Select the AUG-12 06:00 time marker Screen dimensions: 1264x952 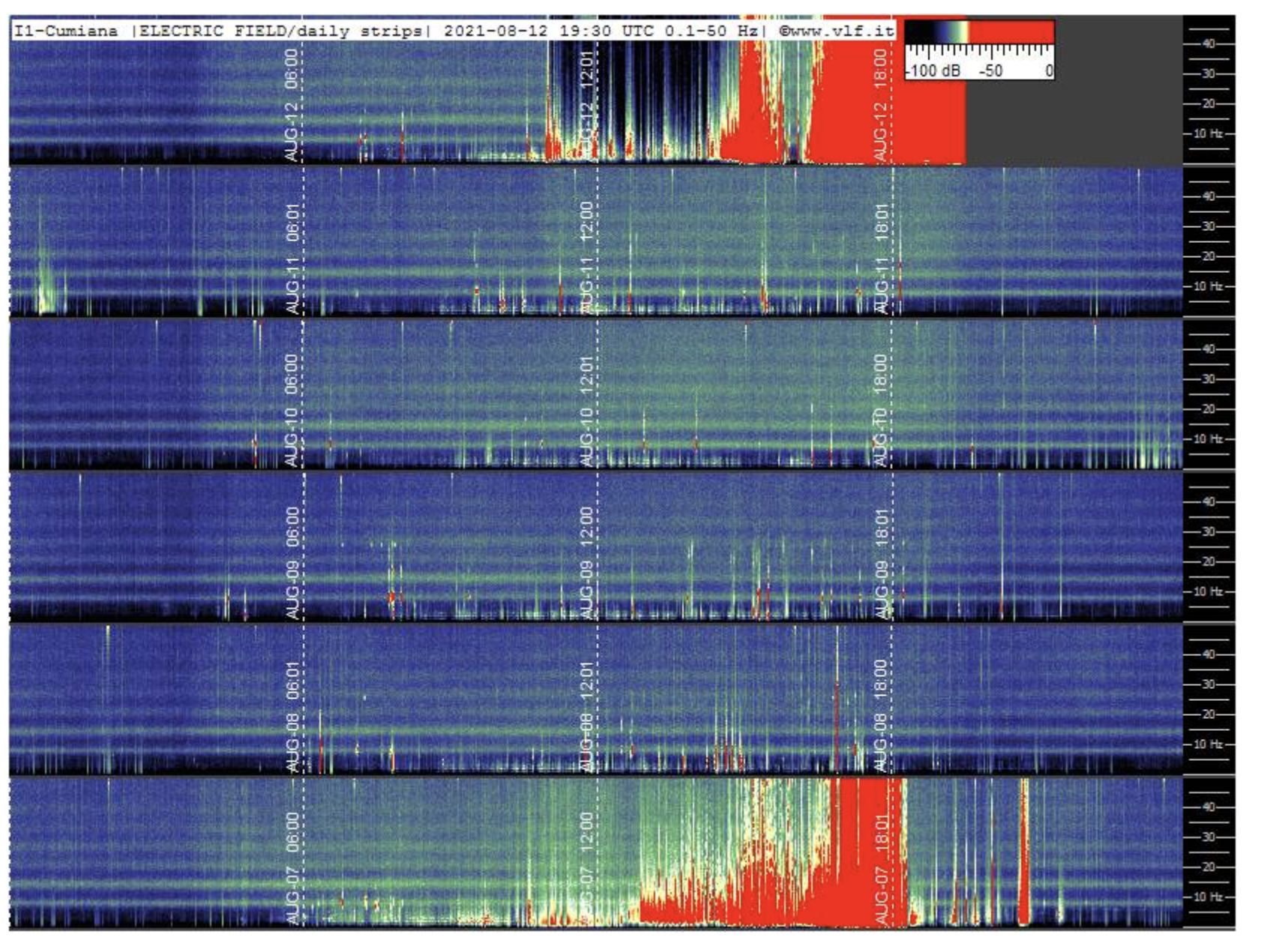tap(292, 105)
